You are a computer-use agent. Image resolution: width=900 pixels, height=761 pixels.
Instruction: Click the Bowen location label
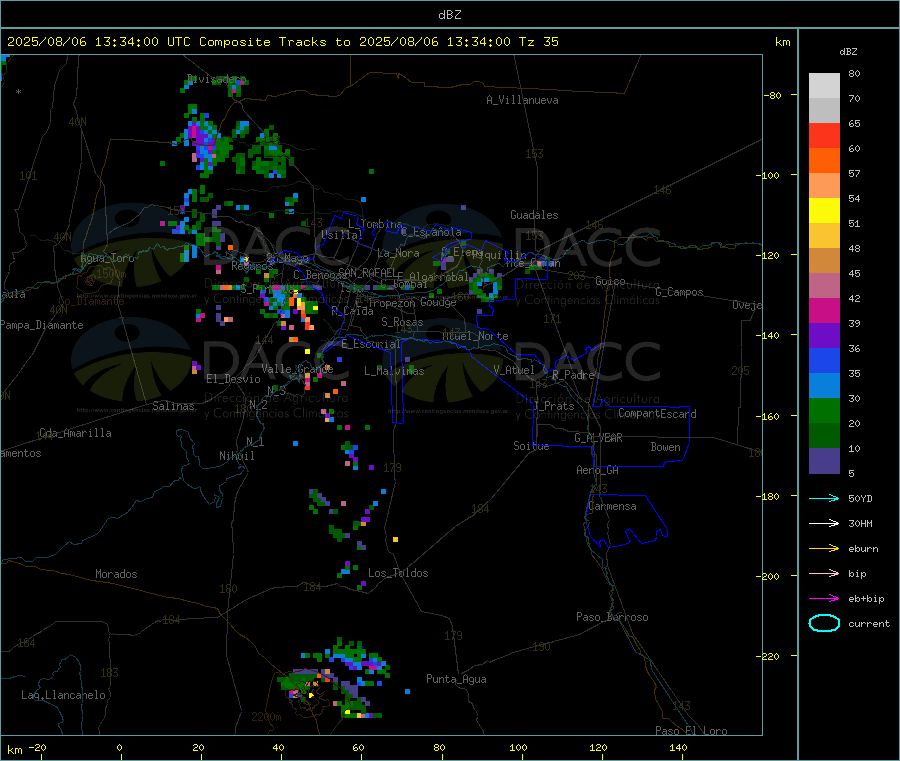coord(665,447)
